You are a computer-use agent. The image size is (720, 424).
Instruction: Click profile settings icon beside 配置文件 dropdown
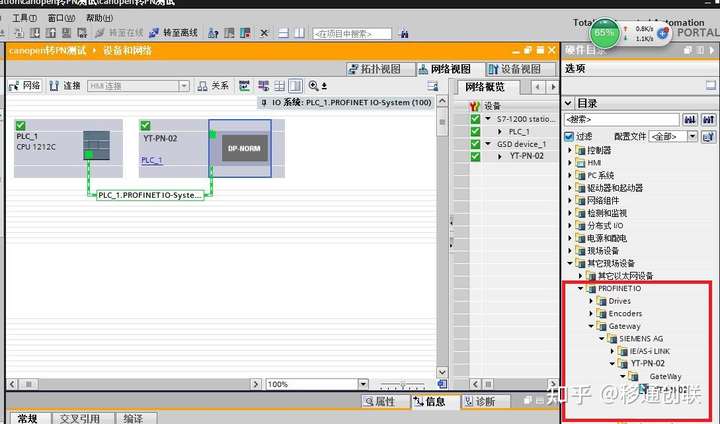[x=708, y=136]
